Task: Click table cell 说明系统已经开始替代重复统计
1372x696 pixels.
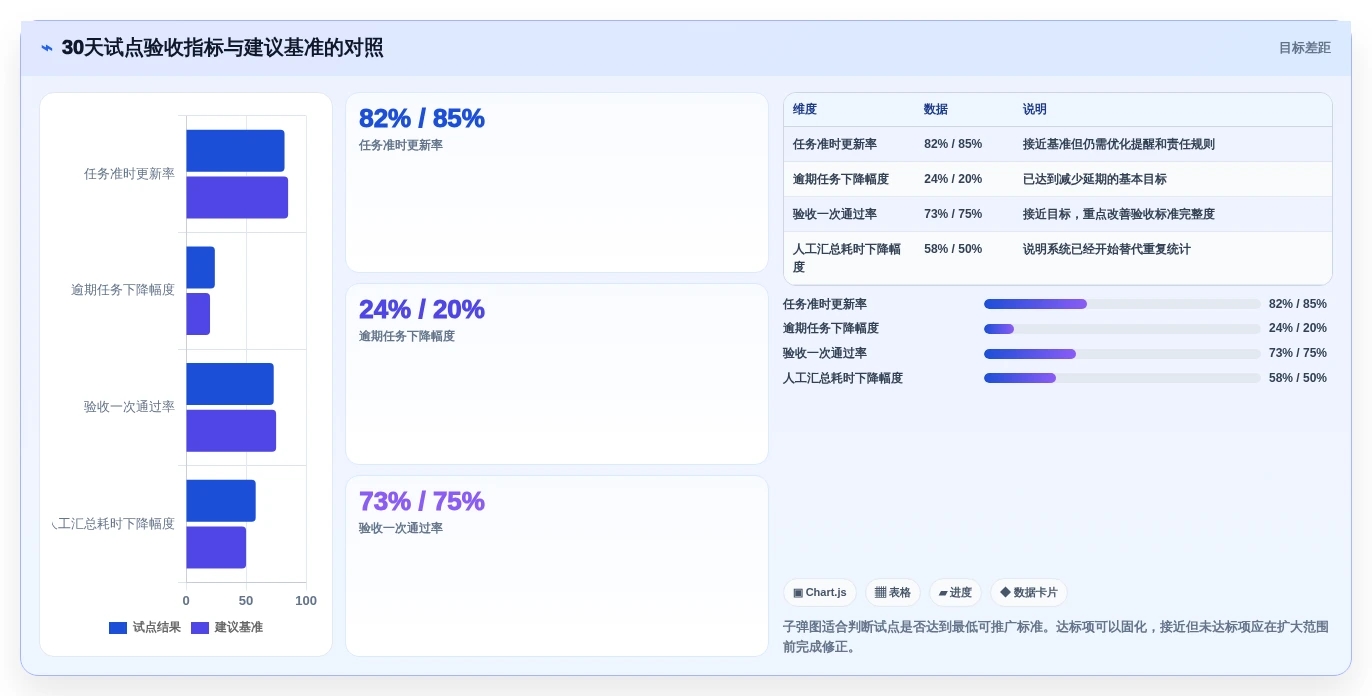Action: [1107, 249]
